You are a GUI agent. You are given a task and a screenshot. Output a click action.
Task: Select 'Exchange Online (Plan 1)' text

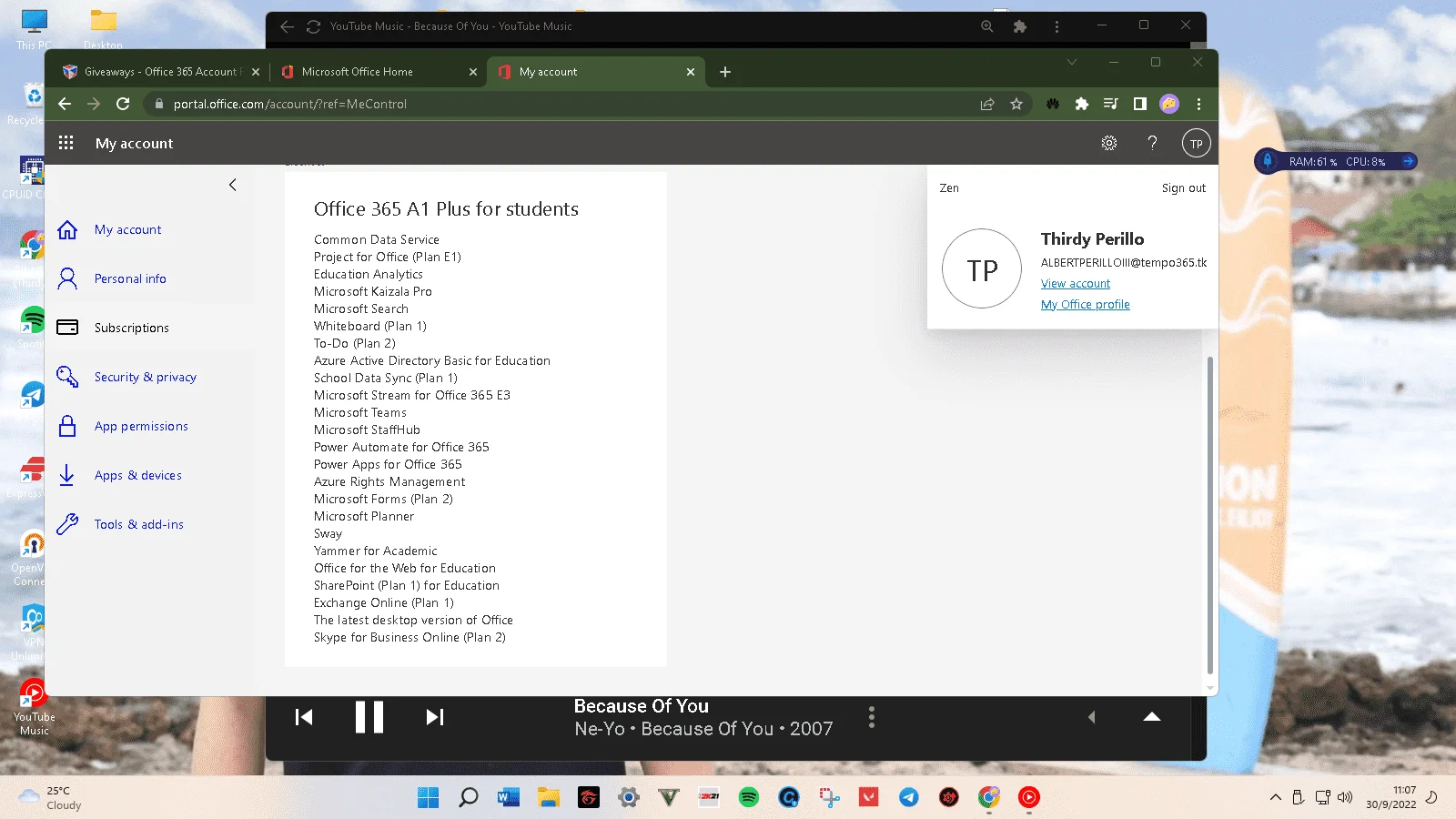coord(383,603)
